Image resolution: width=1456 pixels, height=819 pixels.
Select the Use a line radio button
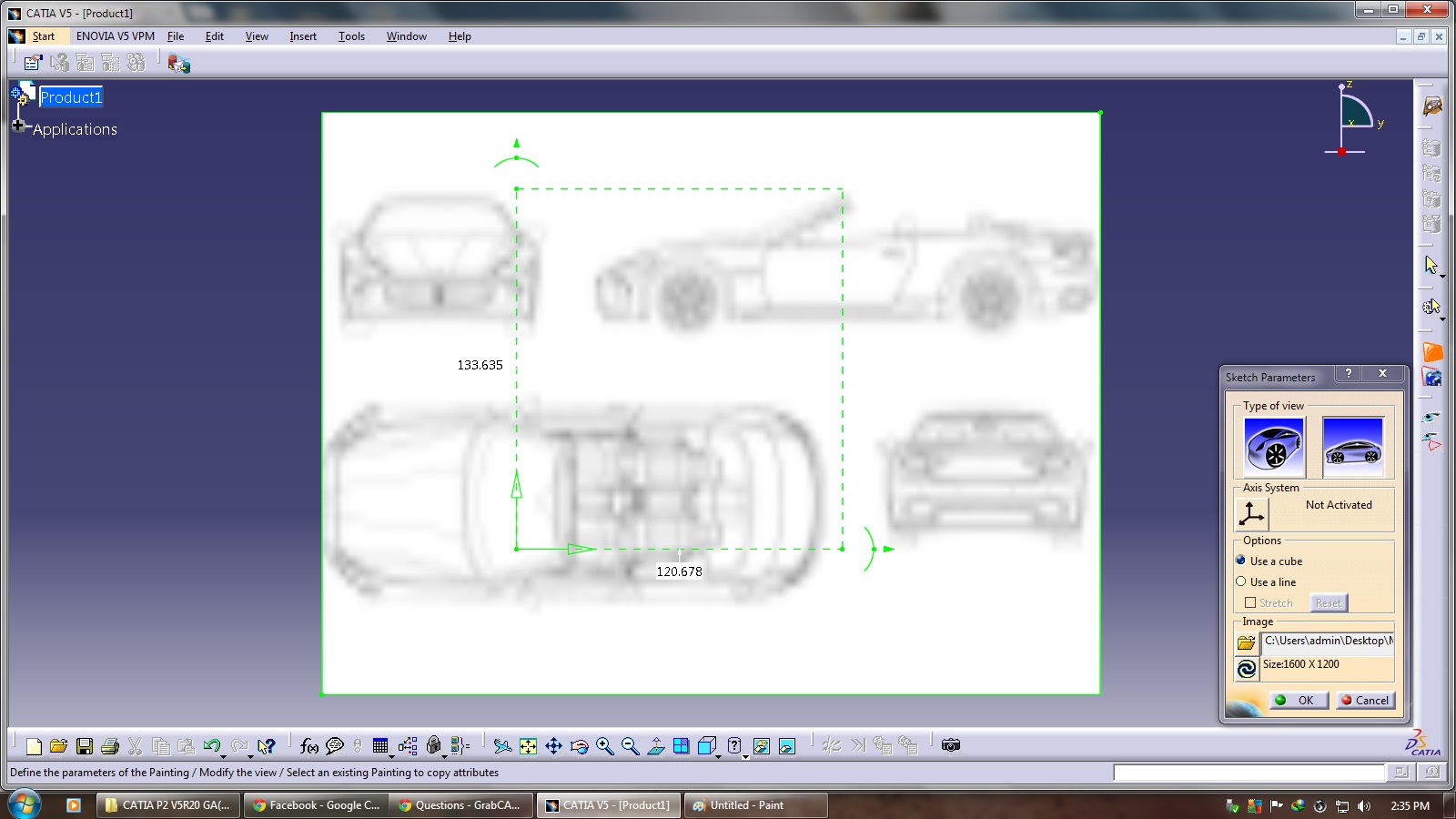1241,581
